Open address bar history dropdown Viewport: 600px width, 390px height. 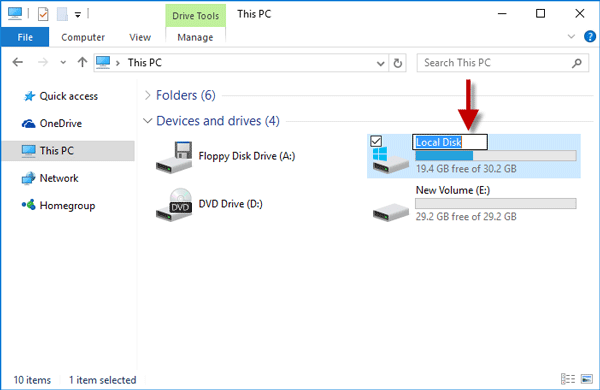coord(380,63)
